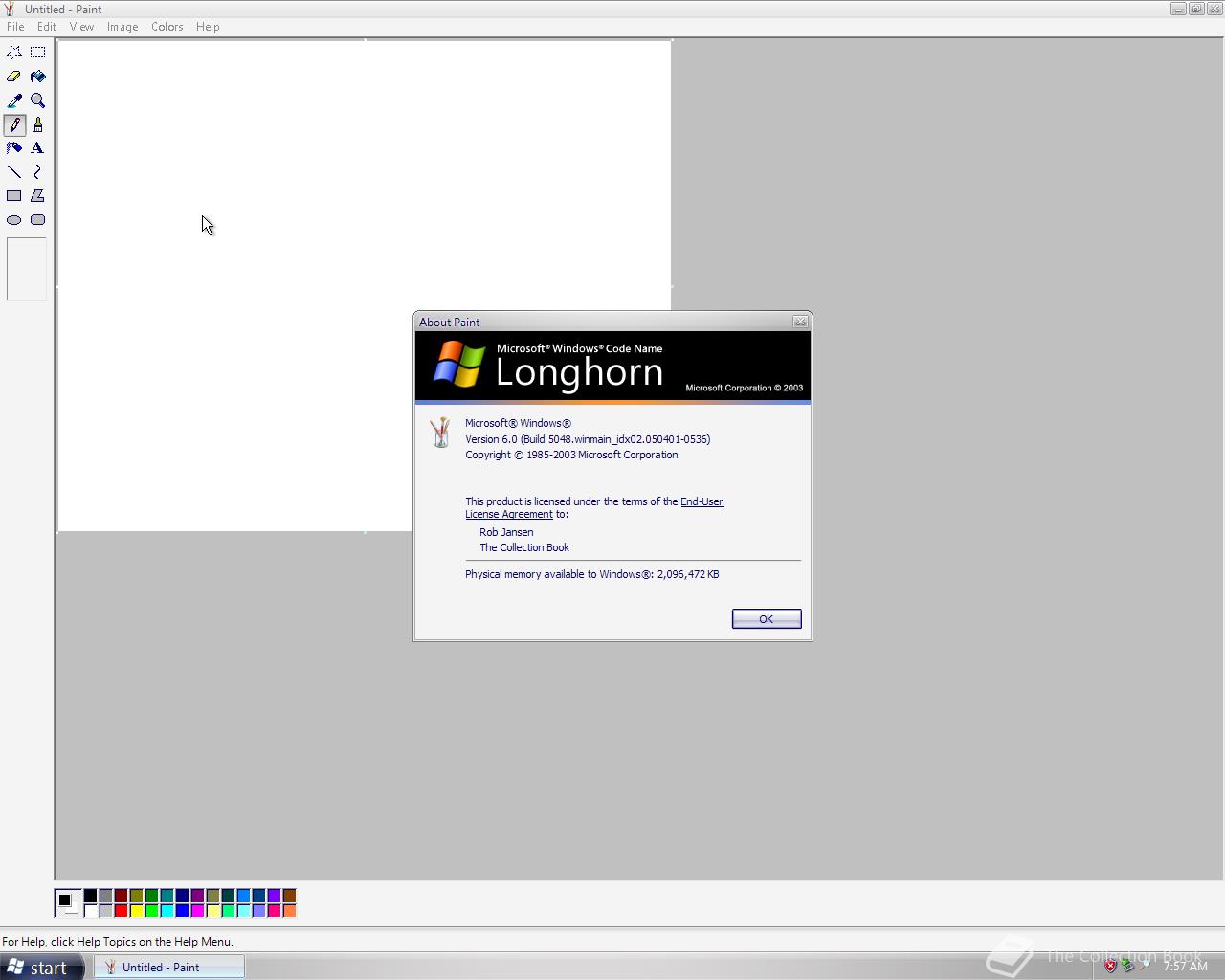The height and width of the screenshot is (980, 1225).
Task: Activate the Text tool
Action: pyautogui.click(x=38, y=148)
